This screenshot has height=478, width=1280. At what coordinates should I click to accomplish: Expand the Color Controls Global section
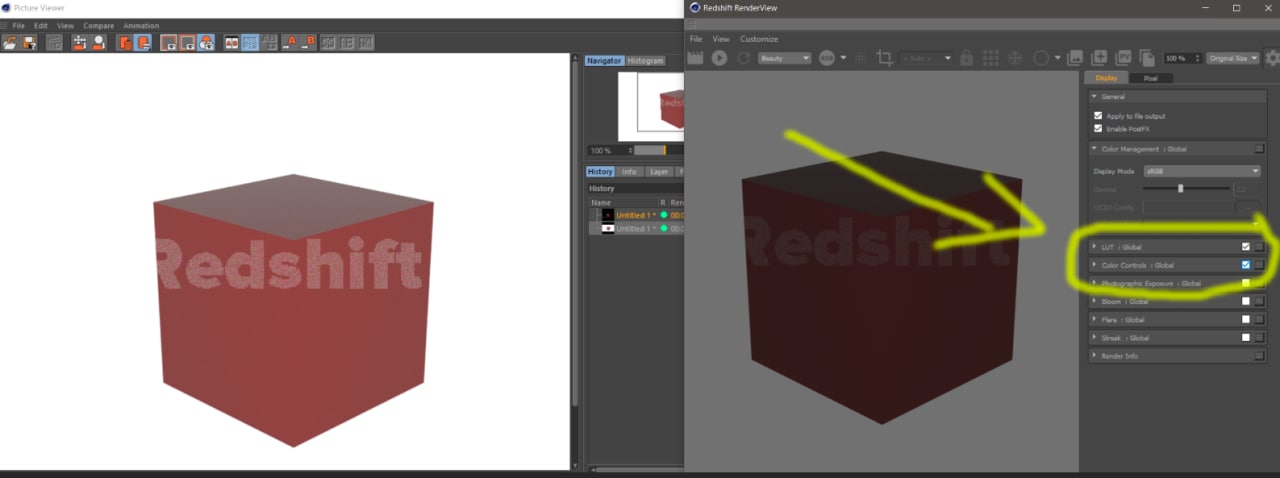[1094, 265]
